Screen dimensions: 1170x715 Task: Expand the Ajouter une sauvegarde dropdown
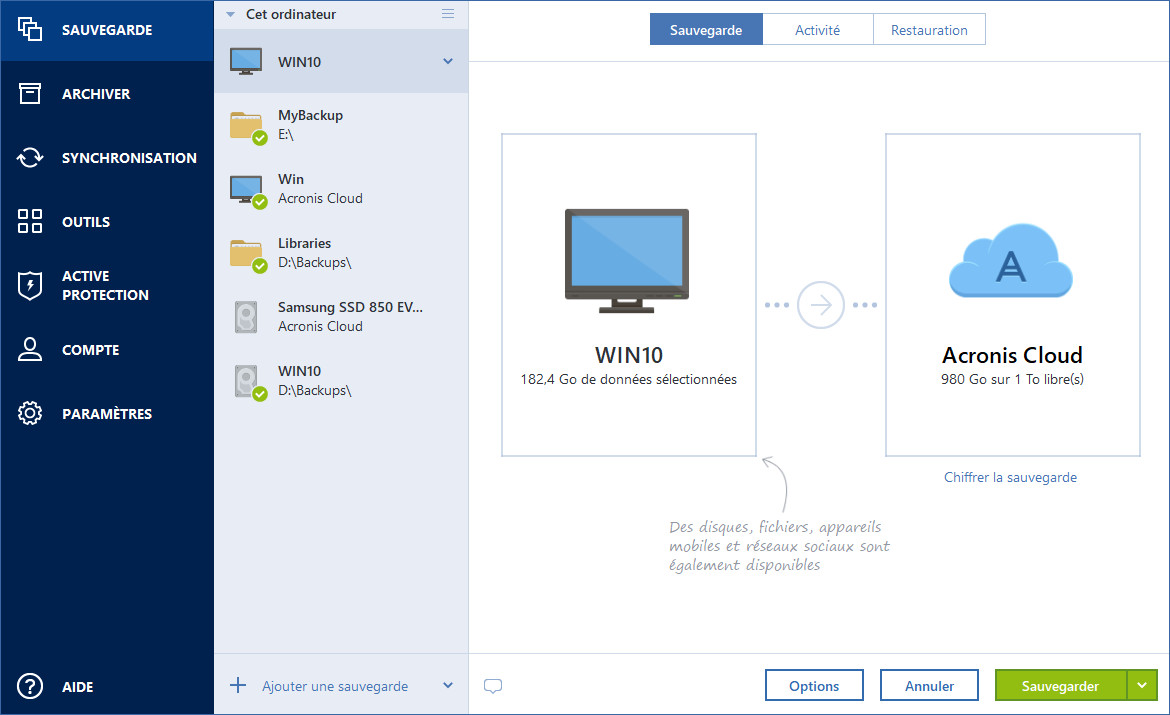448,686
